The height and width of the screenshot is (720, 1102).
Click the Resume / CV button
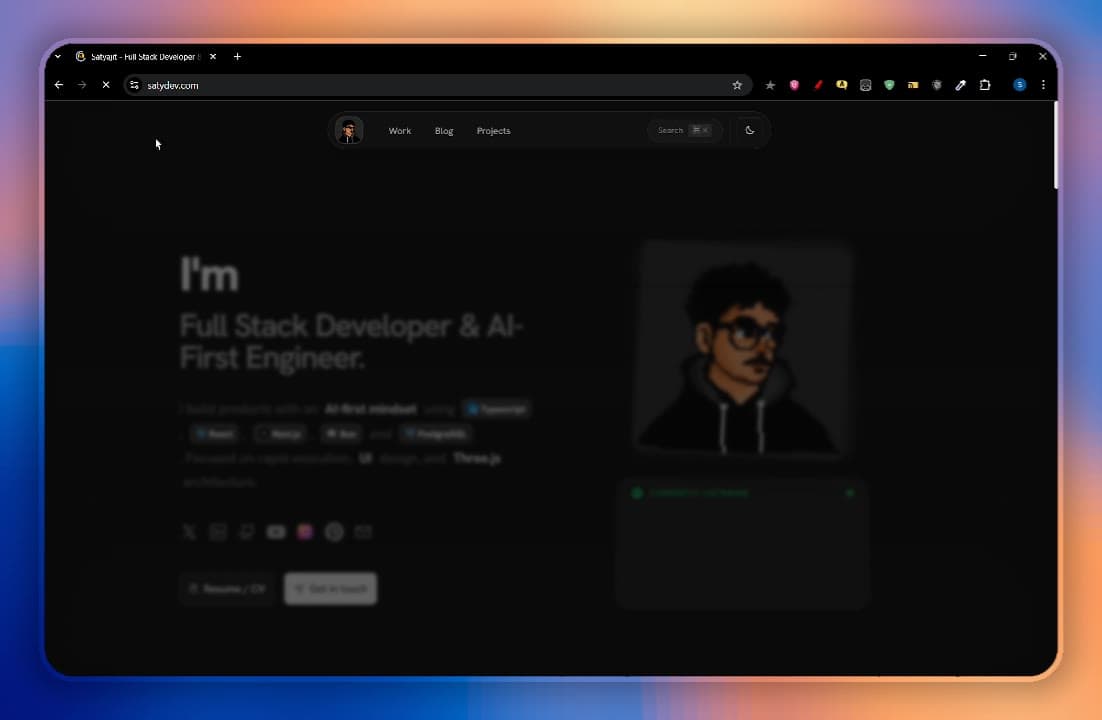point(227,589)
